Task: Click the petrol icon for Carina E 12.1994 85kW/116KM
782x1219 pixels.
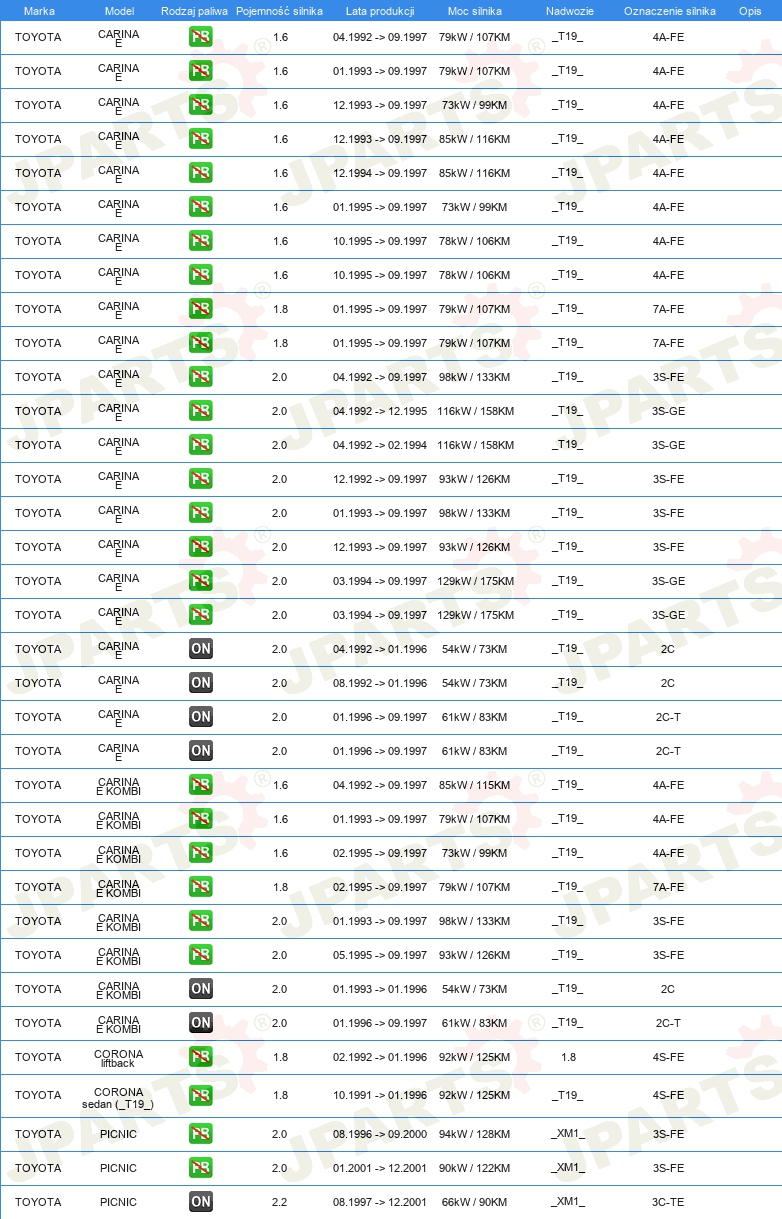Action: tap(201, 173)
